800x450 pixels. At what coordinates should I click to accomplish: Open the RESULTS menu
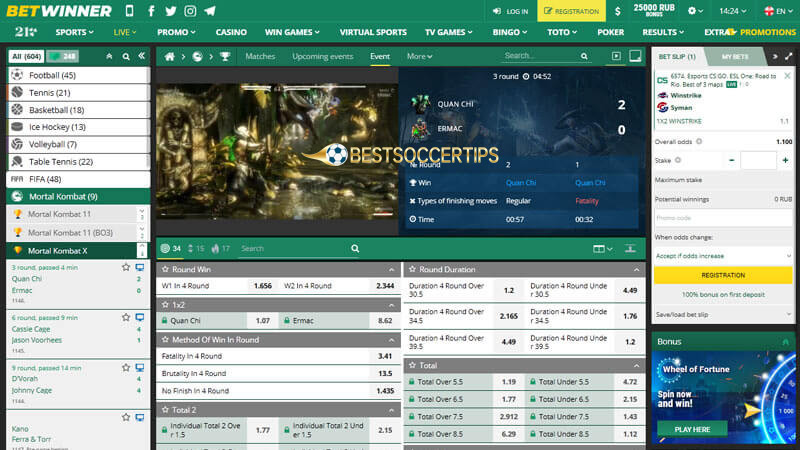coord(663,32)
